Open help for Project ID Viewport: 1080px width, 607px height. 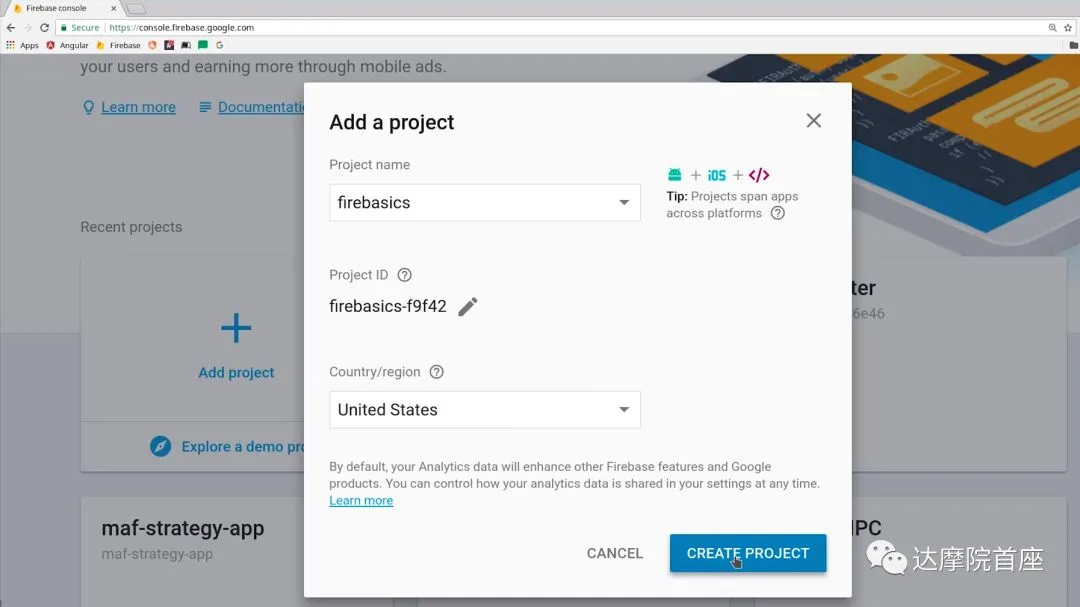tap(404, 275)
